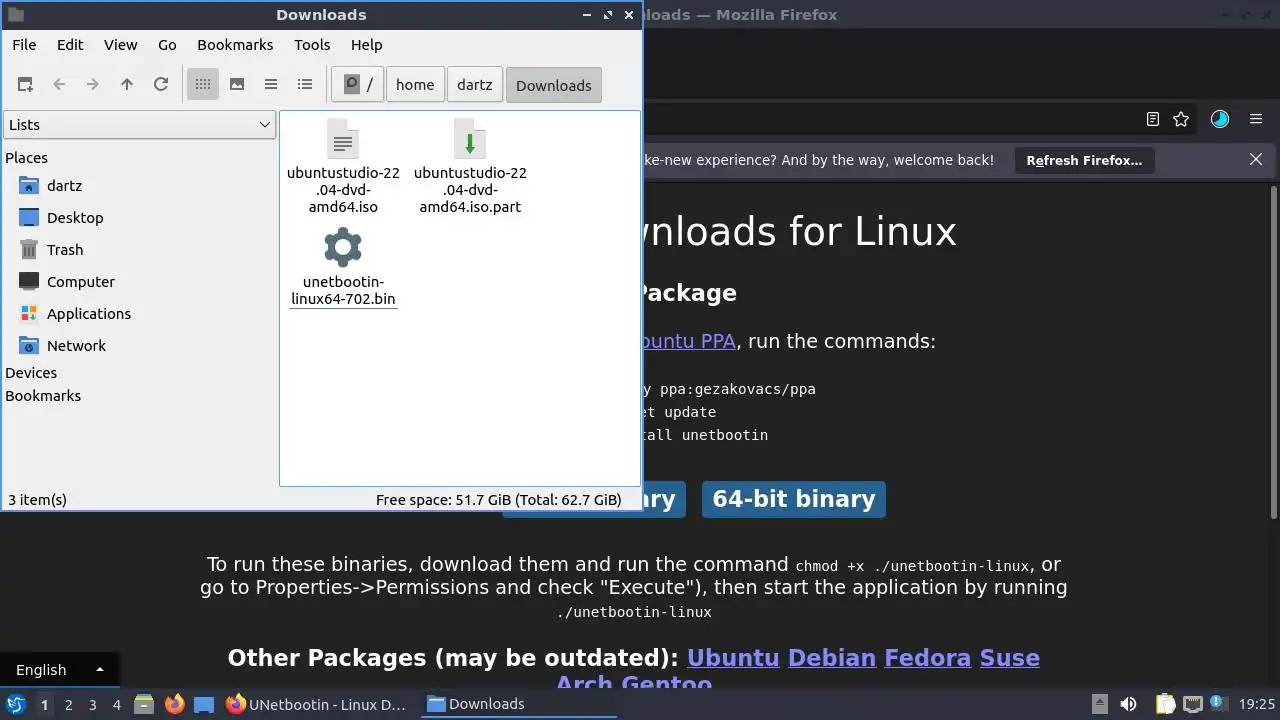Select ubuntustudio-22.04-dvd-amd64.iso file

(x=343, y=167)
